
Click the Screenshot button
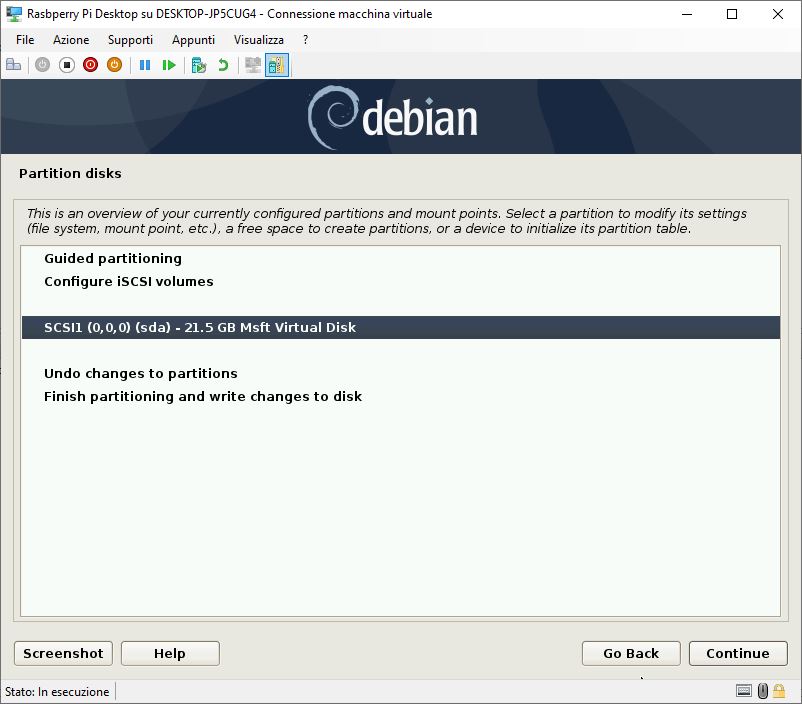coord(63,653)
